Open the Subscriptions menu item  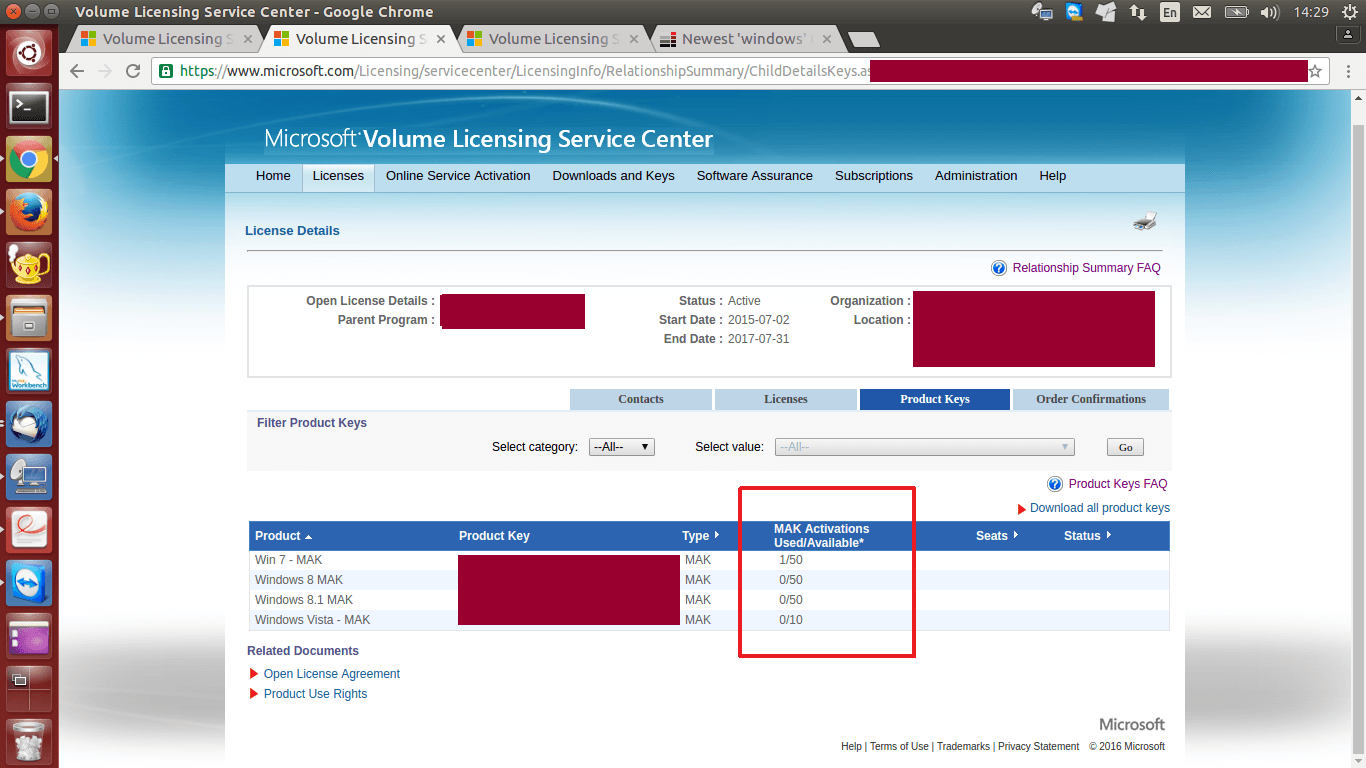(x=874, y=176)
